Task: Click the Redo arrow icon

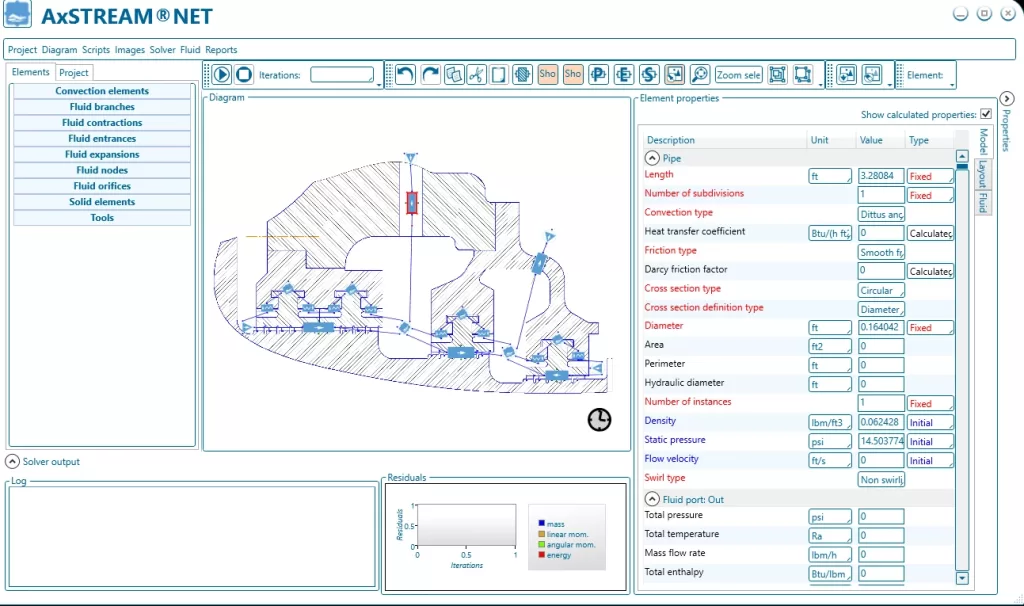Action: [x=430, y=75]
